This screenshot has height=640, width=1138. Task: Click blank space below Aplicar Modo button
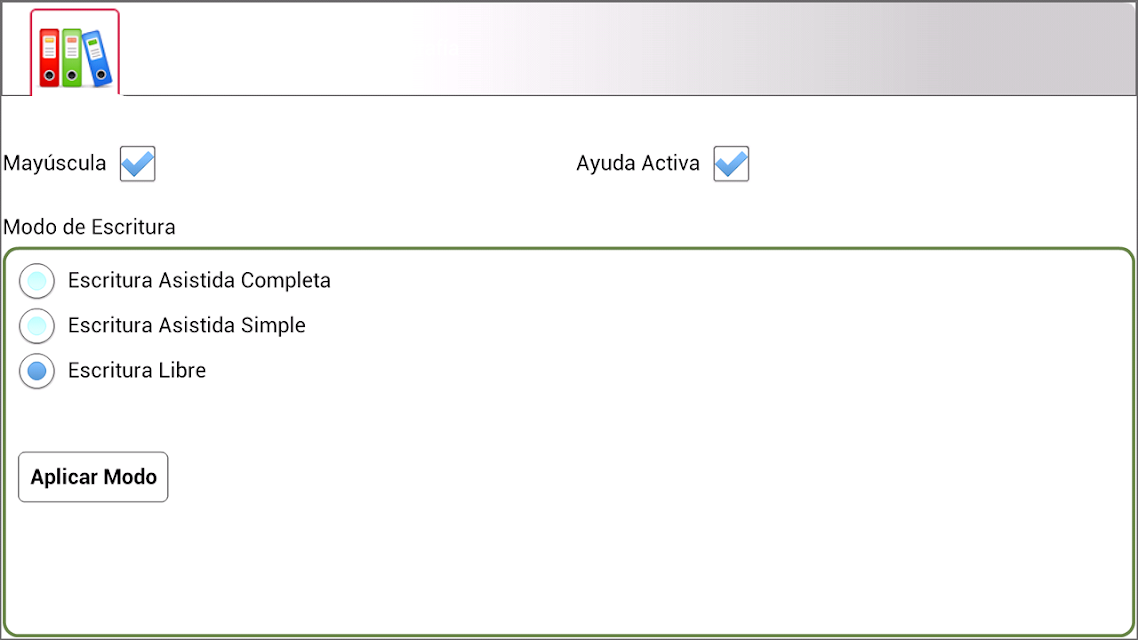point(569,568)
